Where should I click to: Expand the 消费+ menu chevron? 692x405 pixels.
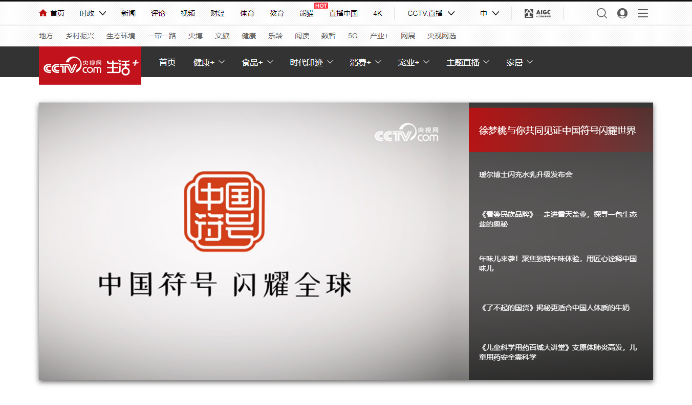pyautogui.click(x=378, y=62)
